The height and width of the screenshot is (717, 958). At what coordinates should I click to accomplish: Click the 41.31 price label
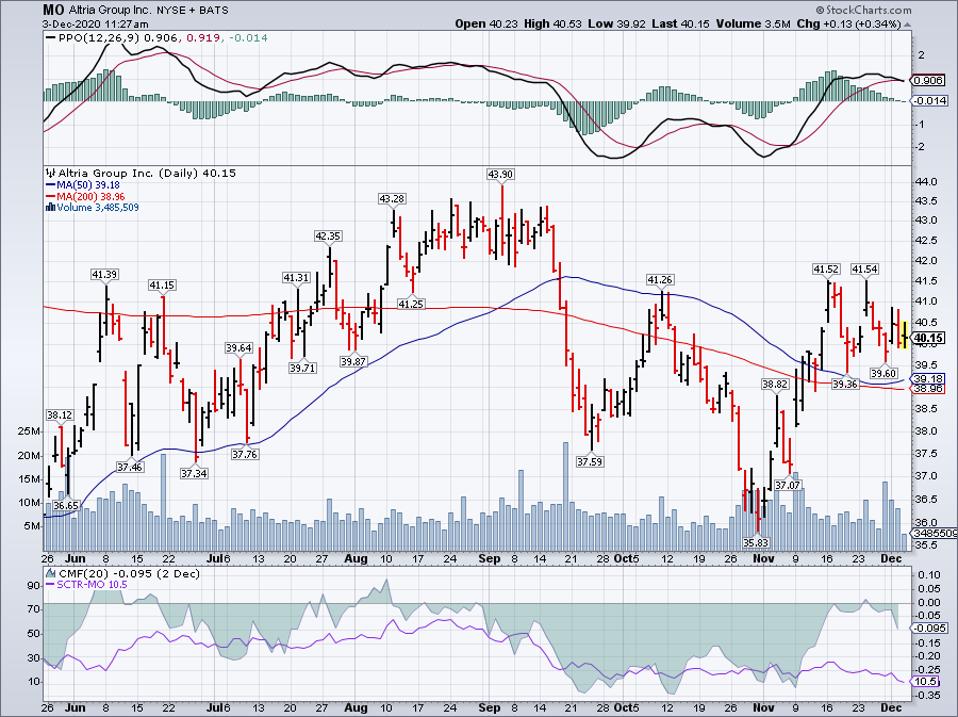tap(296, 277)
